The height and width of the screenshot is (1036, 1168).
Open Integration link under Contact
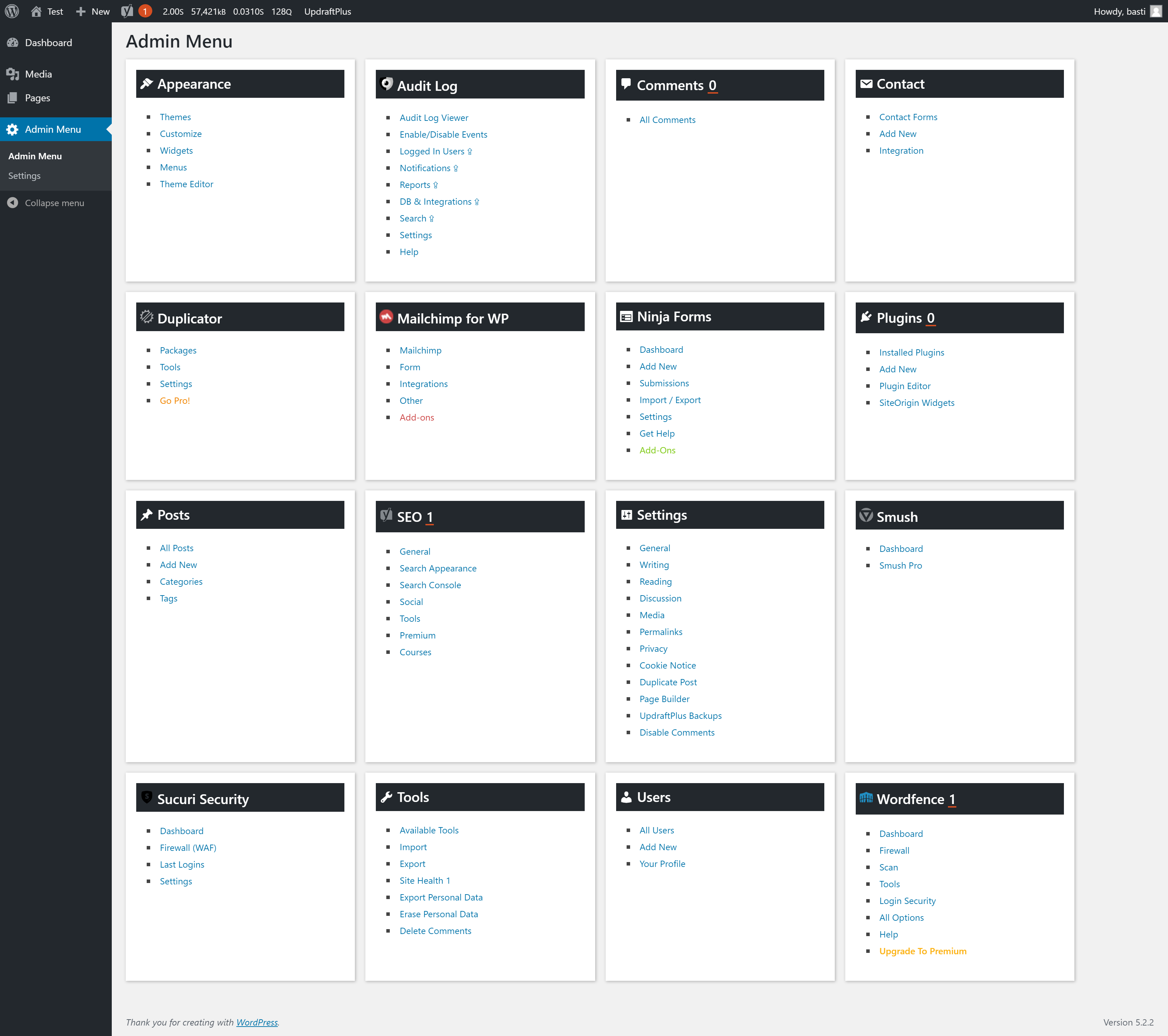click(901, 151)
